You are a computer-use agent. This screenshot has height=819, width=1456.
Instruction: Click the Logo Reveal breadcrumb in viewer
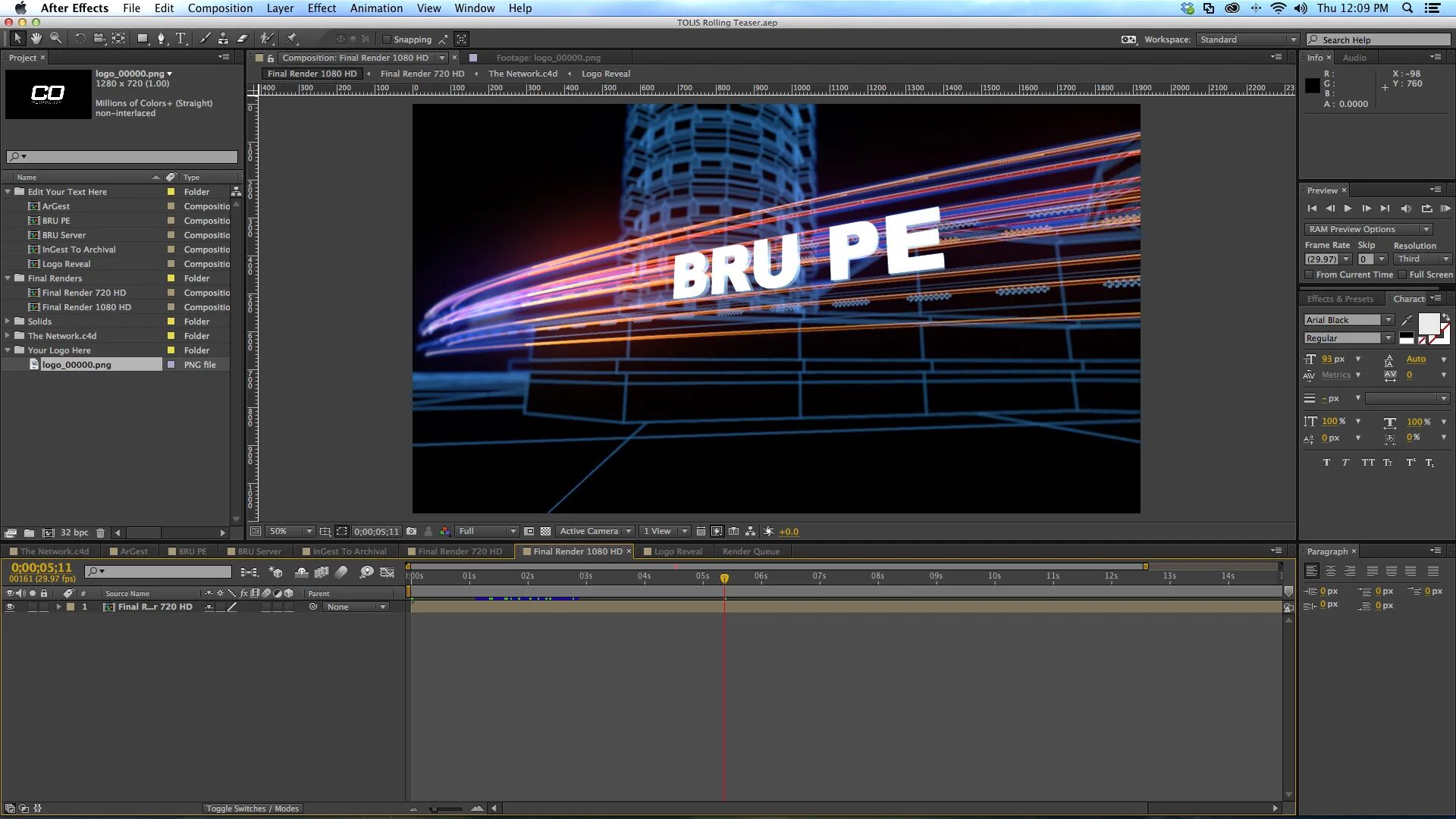606,74
